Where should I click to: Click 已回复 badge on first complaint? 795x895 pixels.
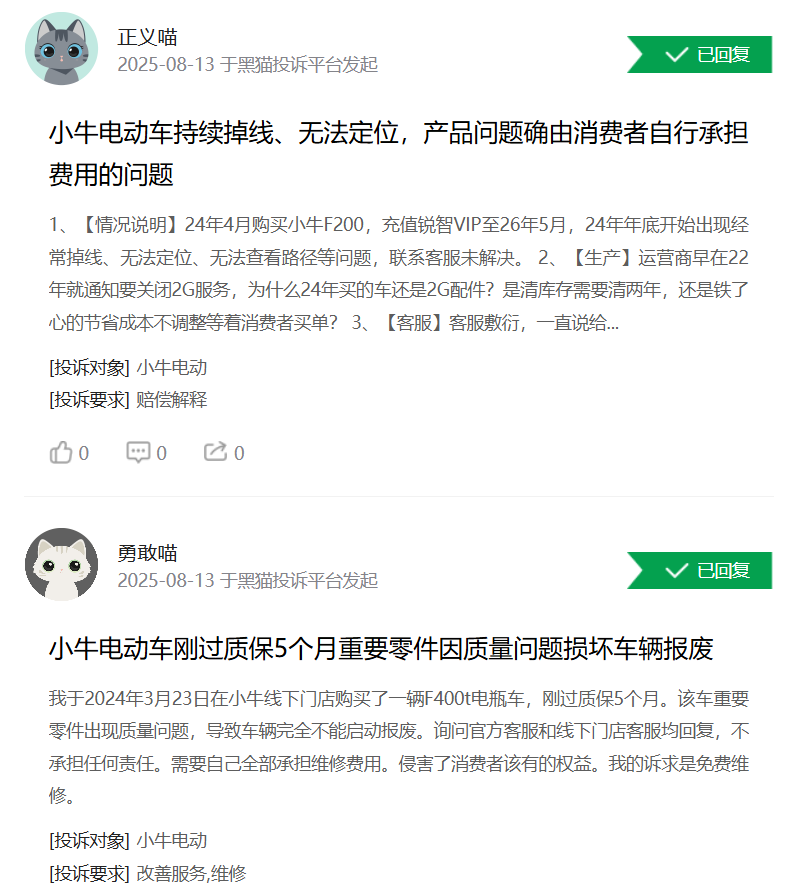pos(700,55)
